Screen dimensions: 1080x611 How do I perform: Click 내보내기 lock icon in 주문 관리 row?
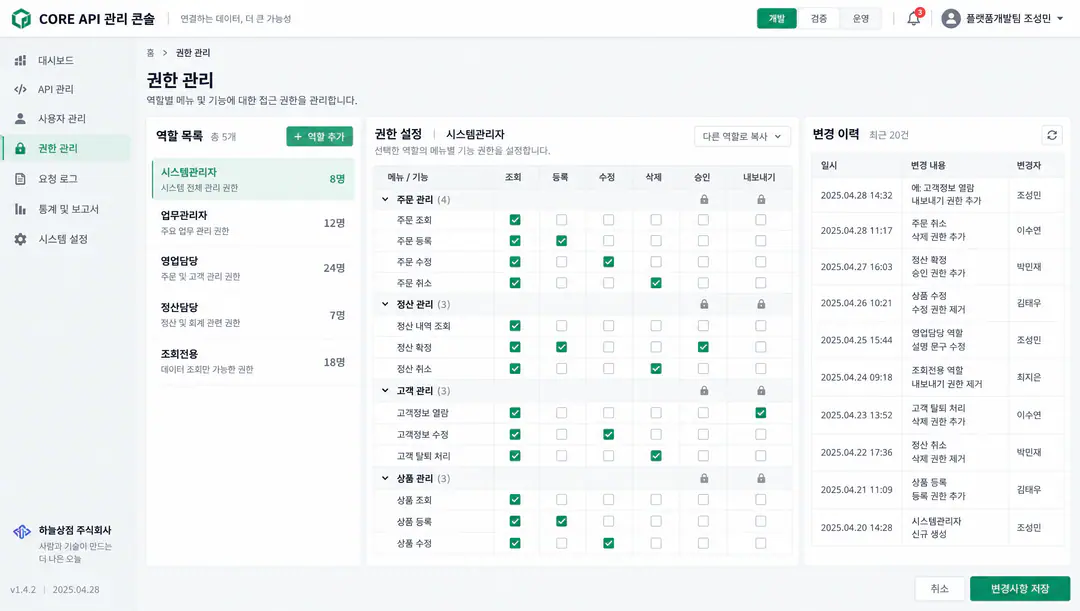(761, 200)
